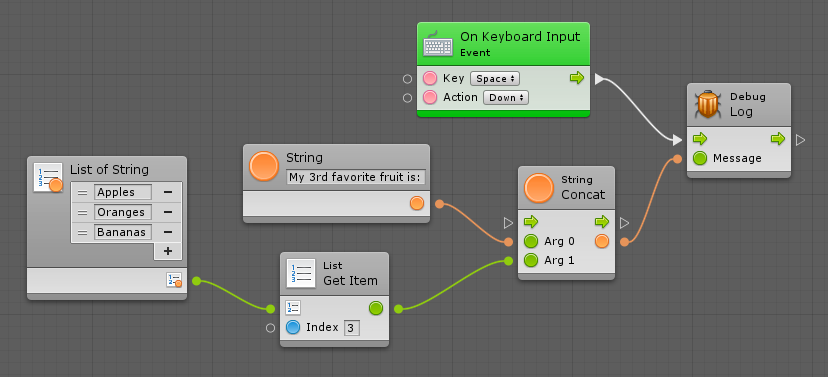Click the Arg 1 green input port
828x377 pixels.
(x=531, y=260)
